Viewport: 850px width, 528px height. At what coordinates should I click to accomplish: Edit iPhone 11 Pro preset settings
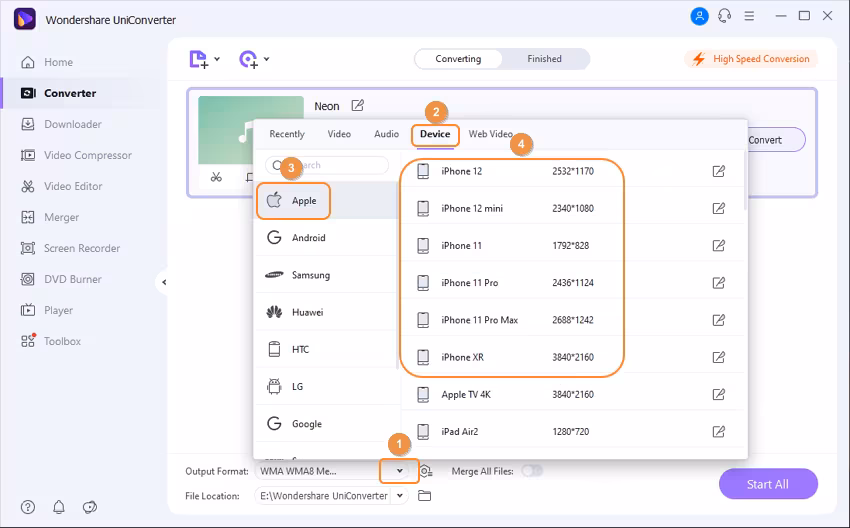pos(718,282)
